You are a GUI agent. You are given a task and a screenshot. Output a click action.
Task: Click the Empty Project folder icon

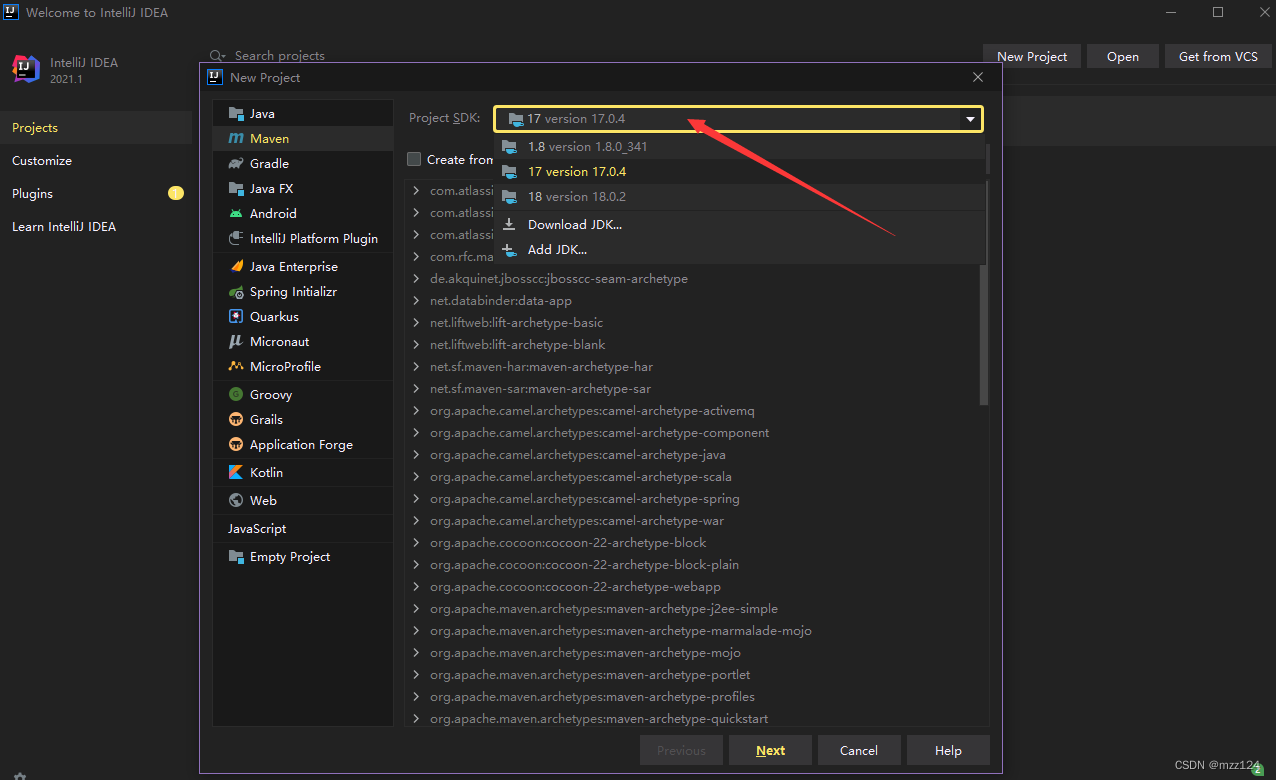click(x=236, y=556)
